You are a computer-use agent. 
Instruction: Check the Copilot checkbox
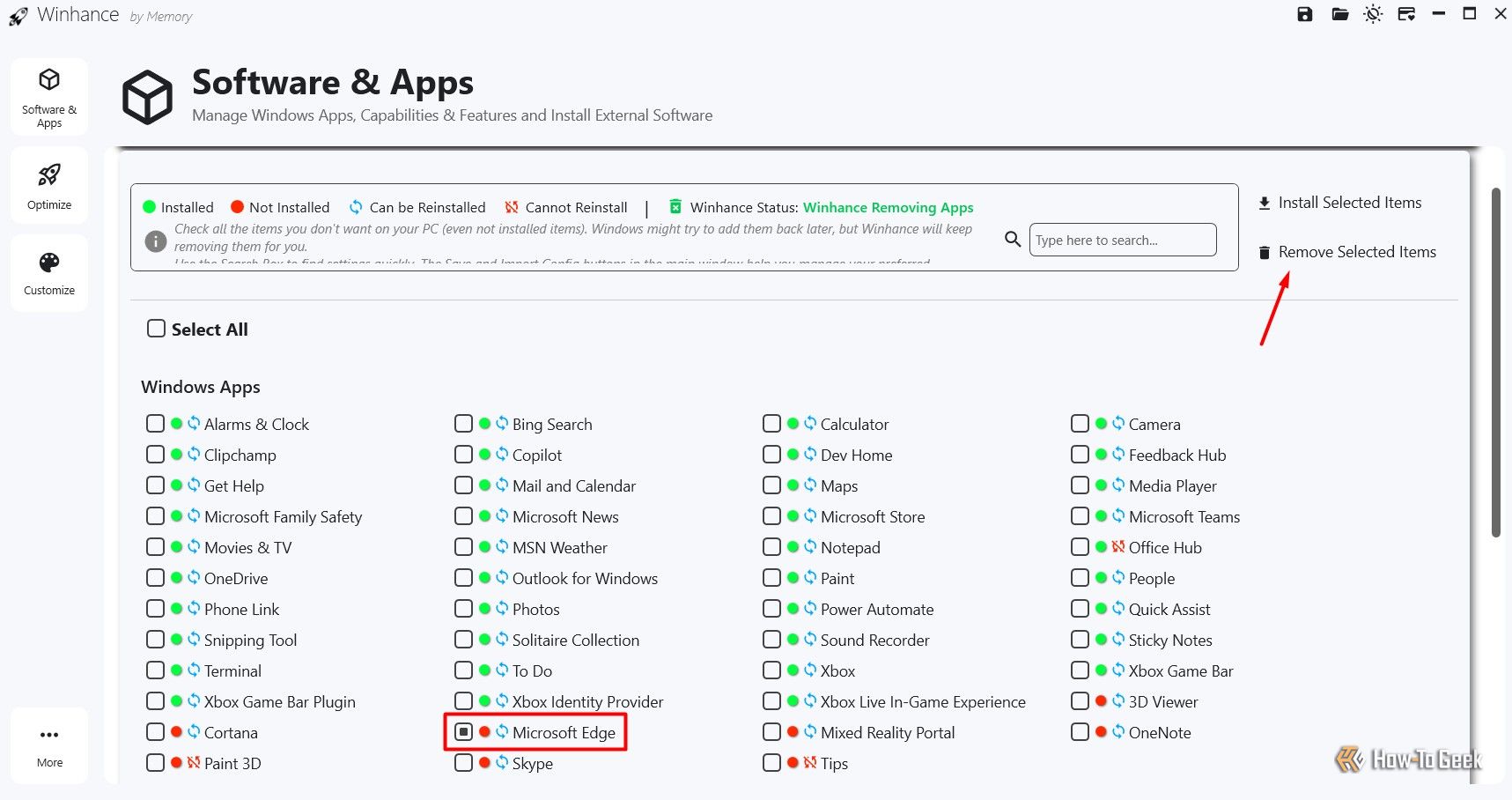[463, 455]
